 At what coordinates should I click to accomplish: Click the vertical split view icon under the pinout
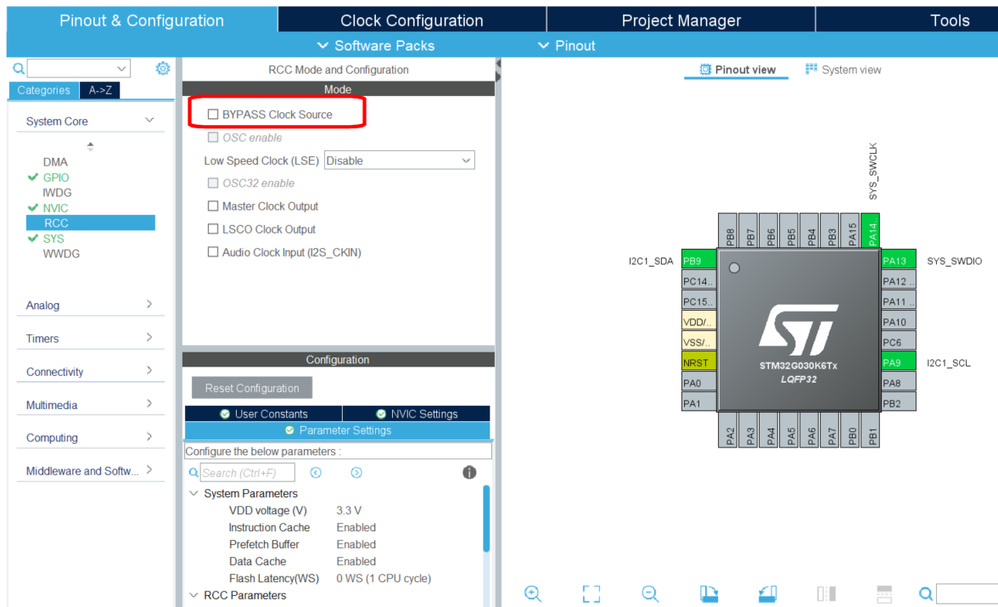coord(826,594)
